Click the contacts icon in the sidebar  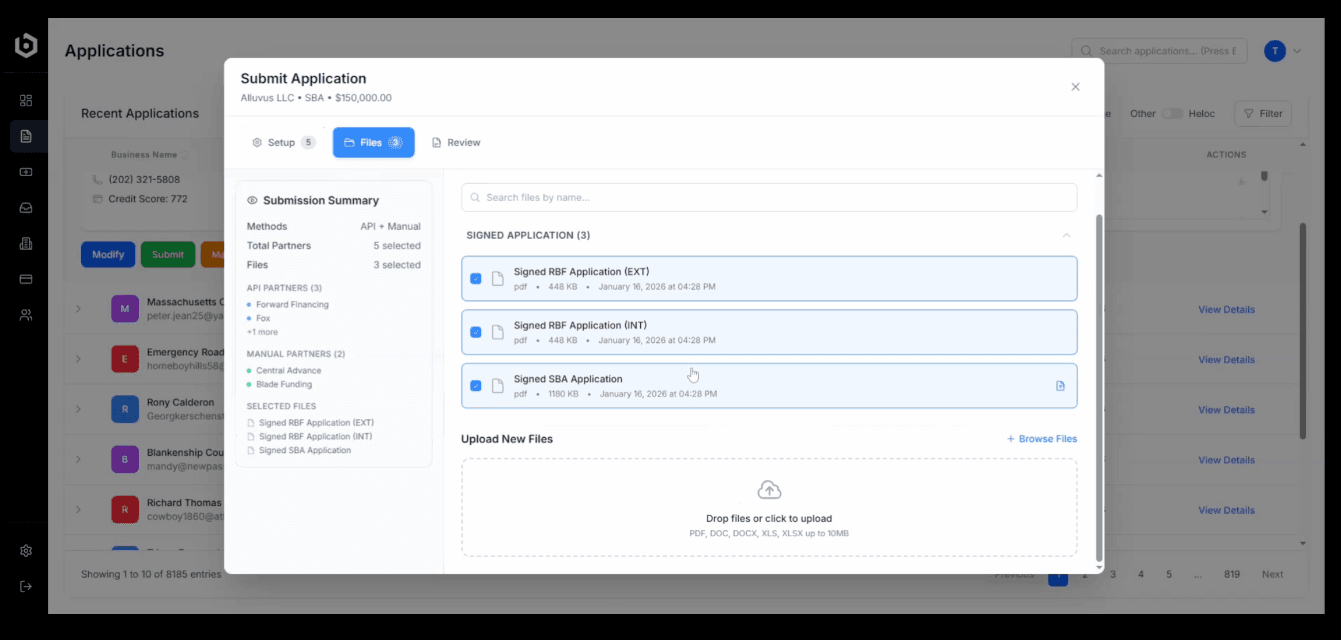[26, 314]
